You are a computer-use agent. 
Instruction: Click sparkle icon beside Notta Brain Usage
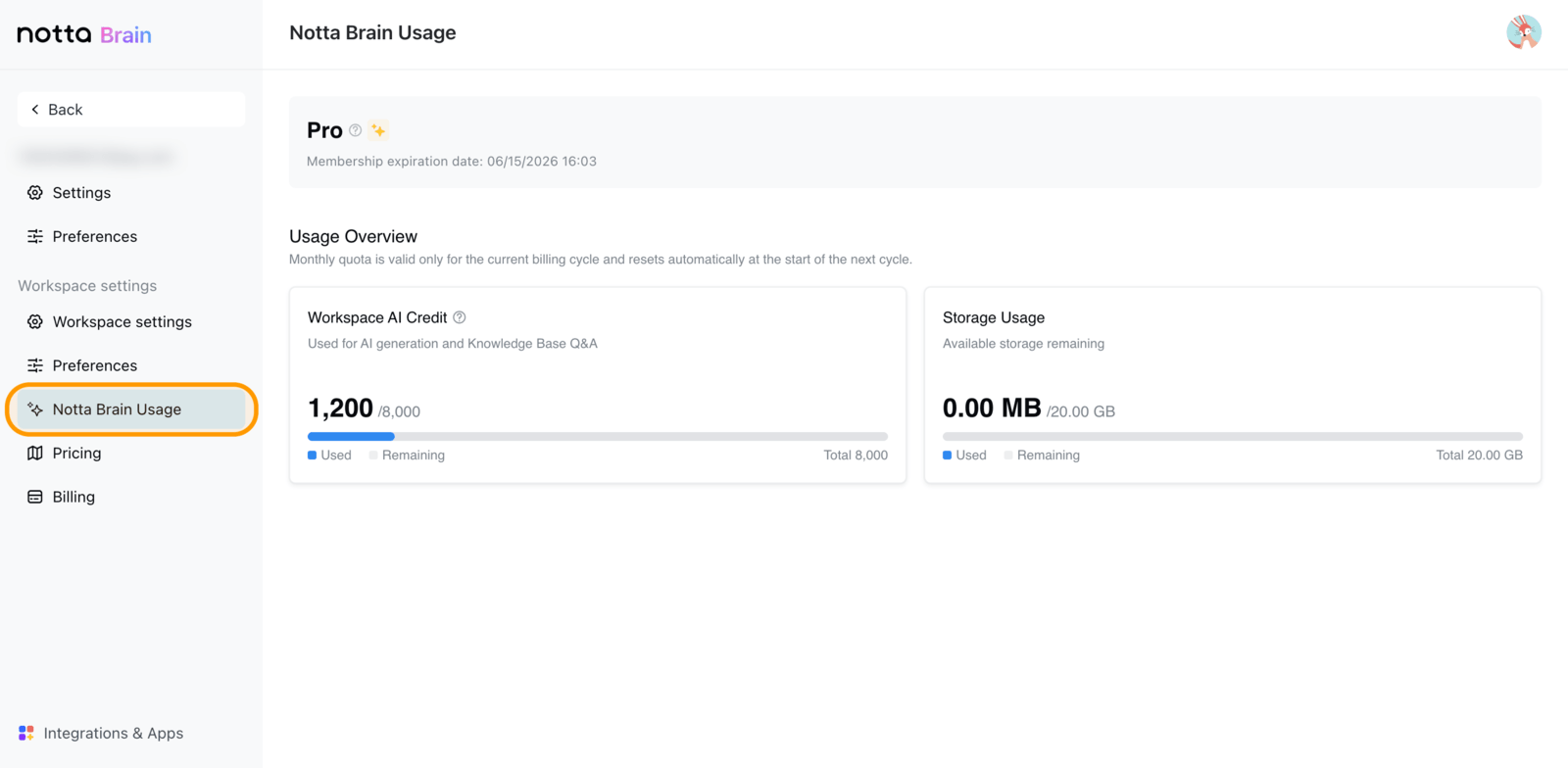(x=35, y=409)
